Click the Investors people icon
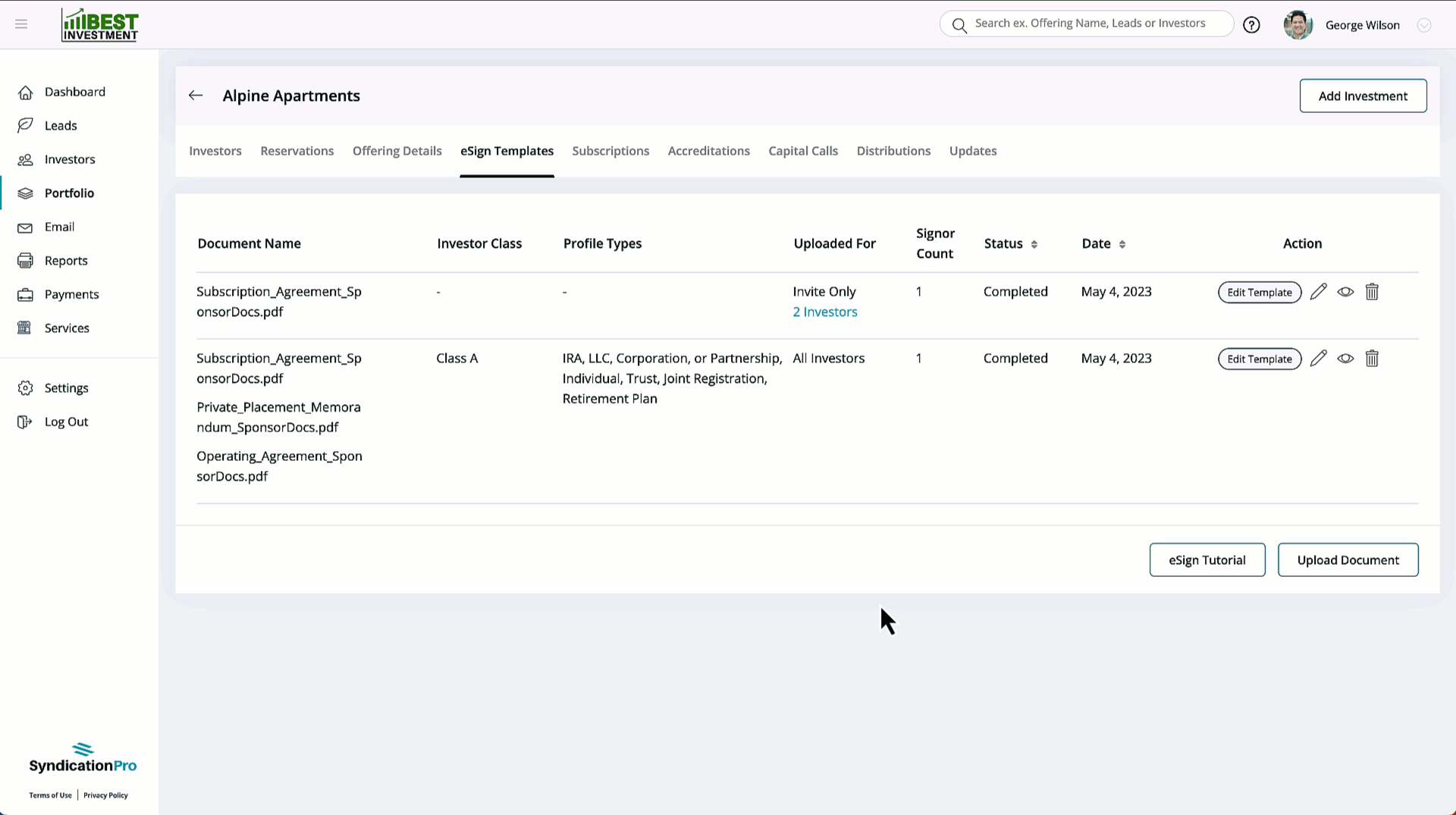 25,160
